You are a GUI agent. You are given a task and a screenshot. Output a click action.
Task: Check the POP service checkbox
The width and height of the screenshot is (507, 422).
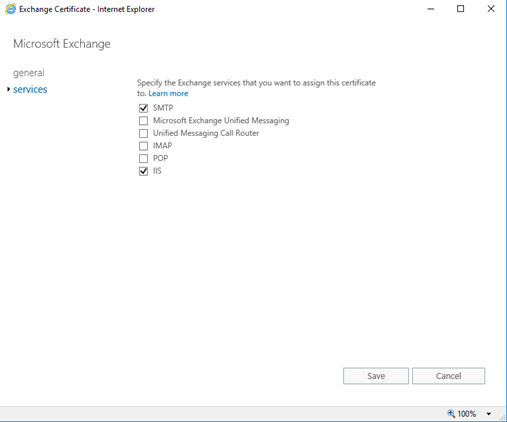click(x=143, y=158)
